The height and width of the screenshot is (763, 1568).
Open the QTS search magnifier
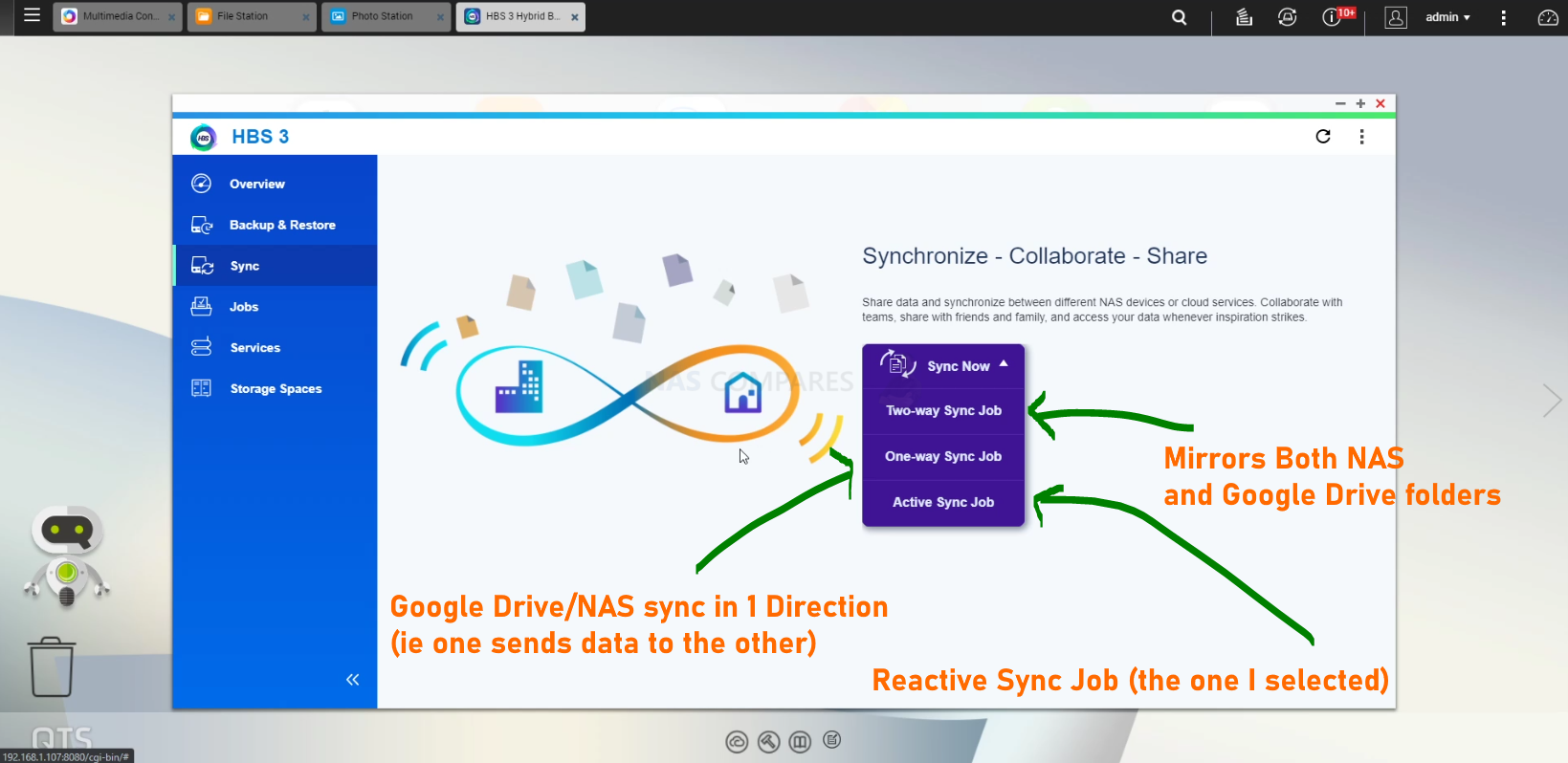click(x=1180, y=17)
